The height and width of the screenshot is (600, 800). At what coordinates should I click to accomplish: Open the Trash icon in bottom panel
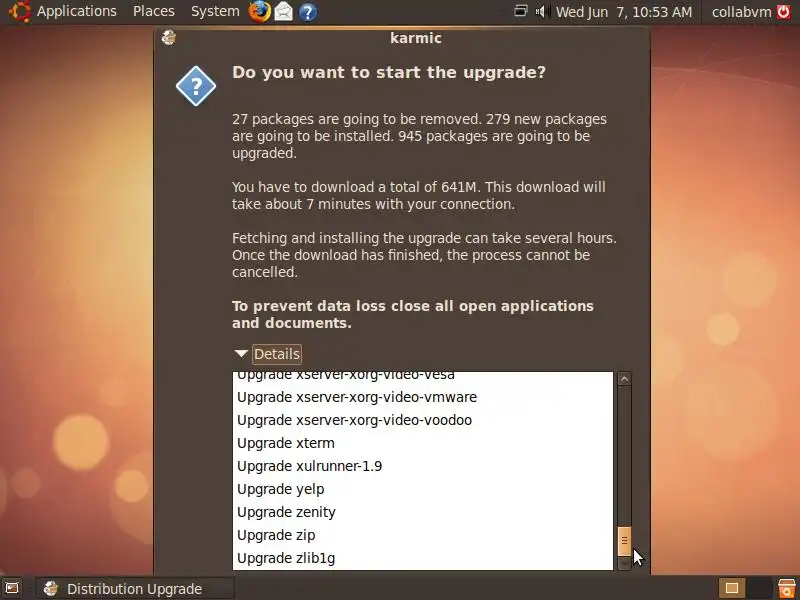click(x=786, y=588)
